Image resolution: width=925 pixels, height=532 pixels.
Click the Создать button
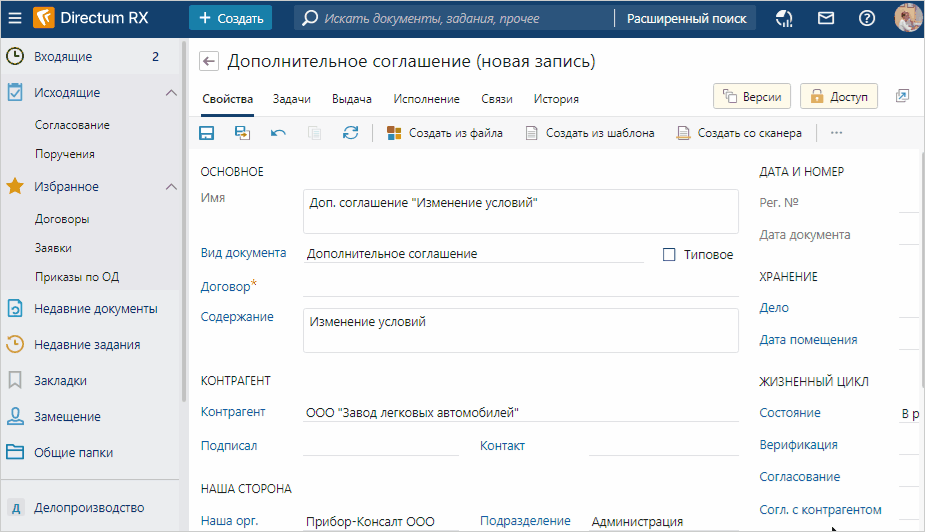click(231, 18)
